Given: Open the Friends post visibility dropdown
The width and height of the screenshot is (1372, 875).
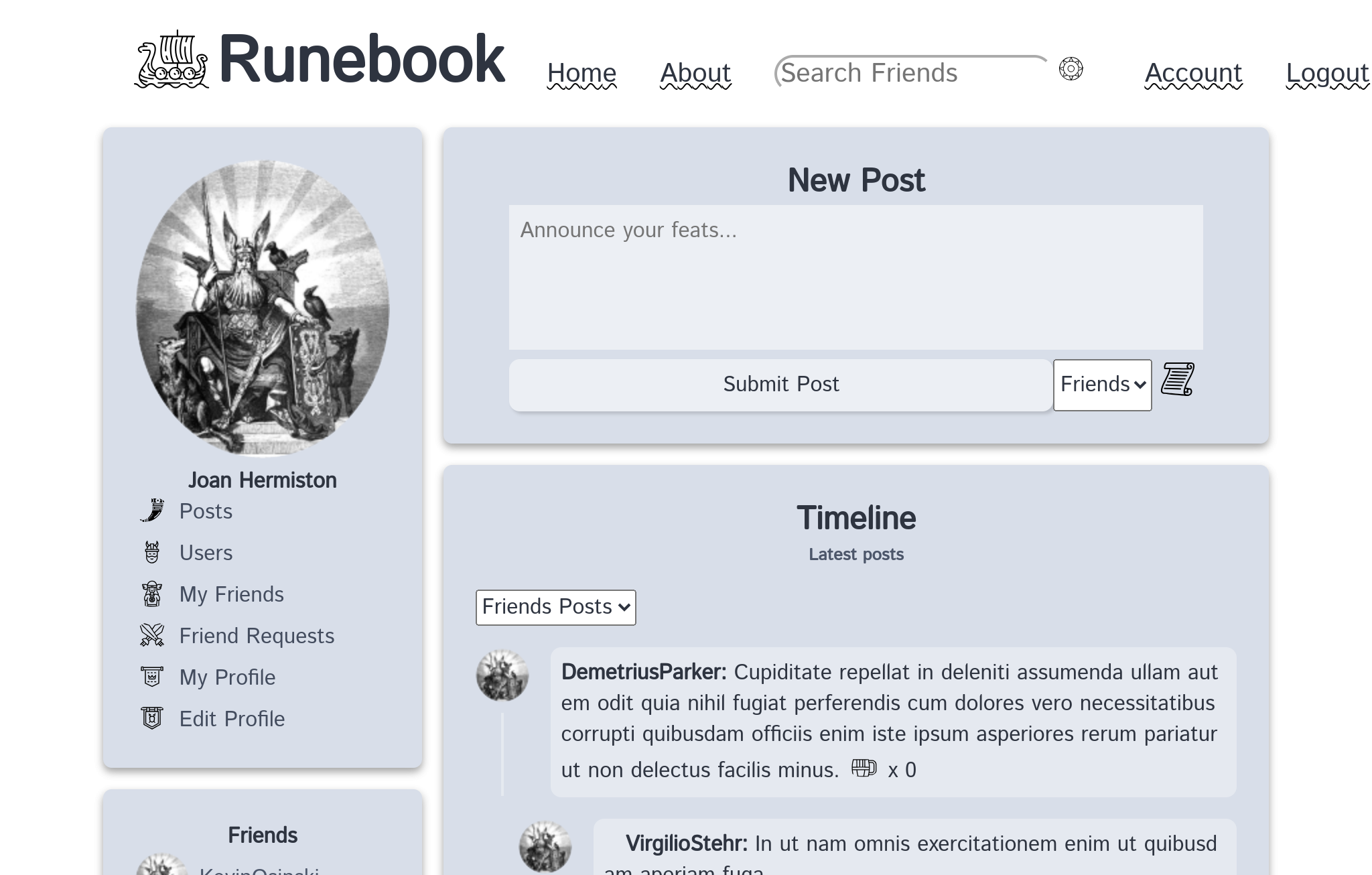Looking at the screenshot, I should [1102, 385].
